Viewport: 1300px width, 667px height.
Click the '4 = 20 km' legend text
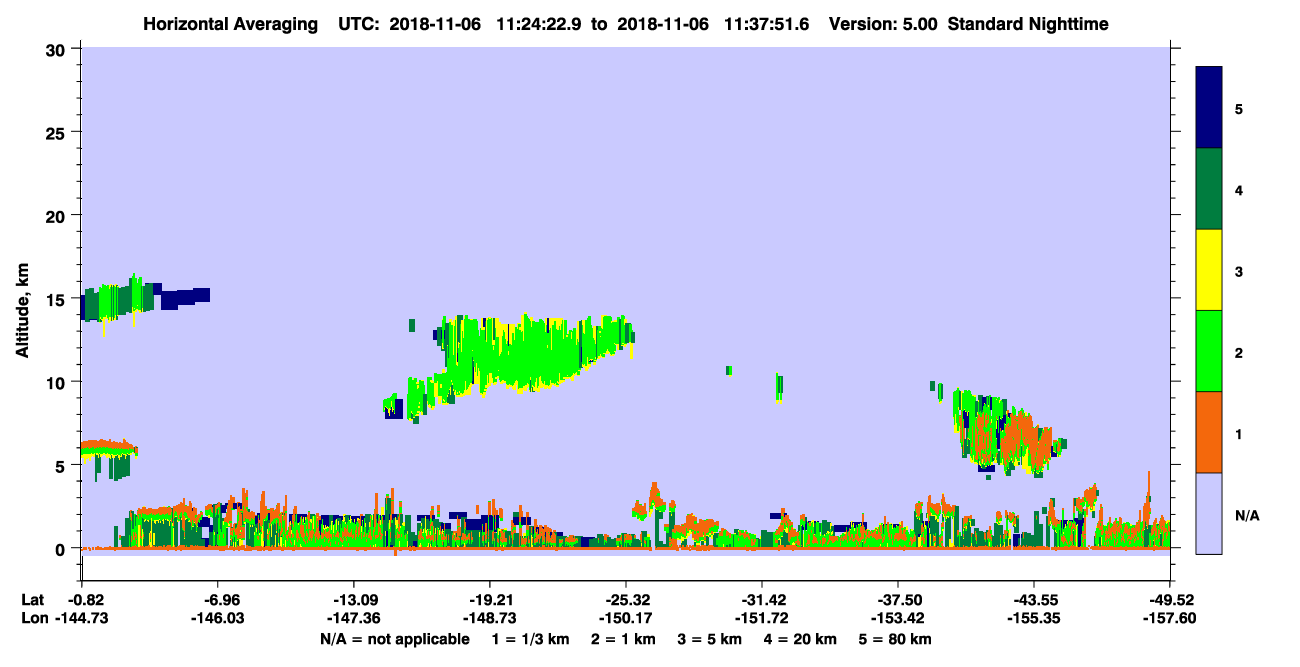[801, 639]
